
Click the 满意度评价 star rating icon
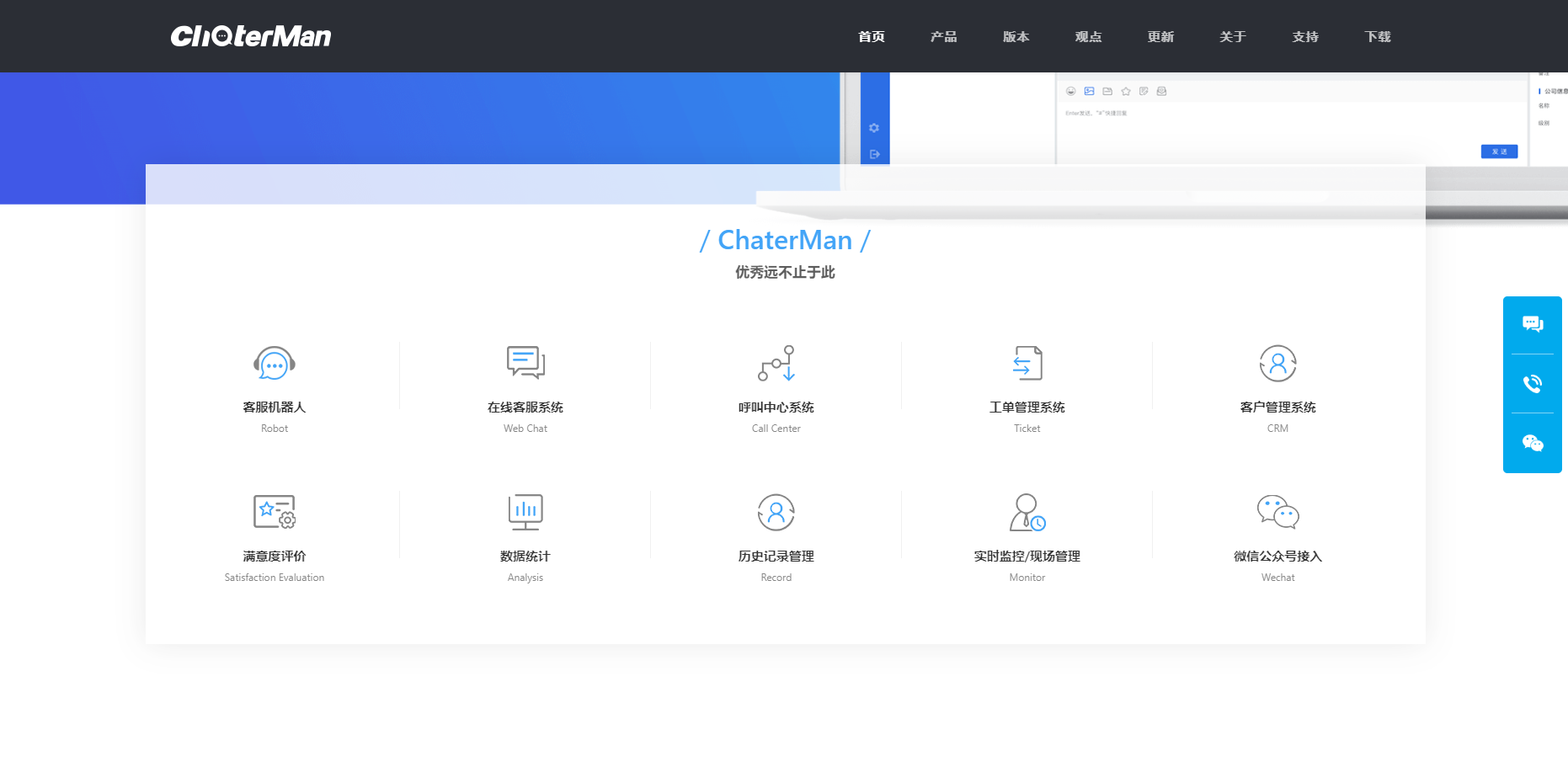(x=275, y=512)
